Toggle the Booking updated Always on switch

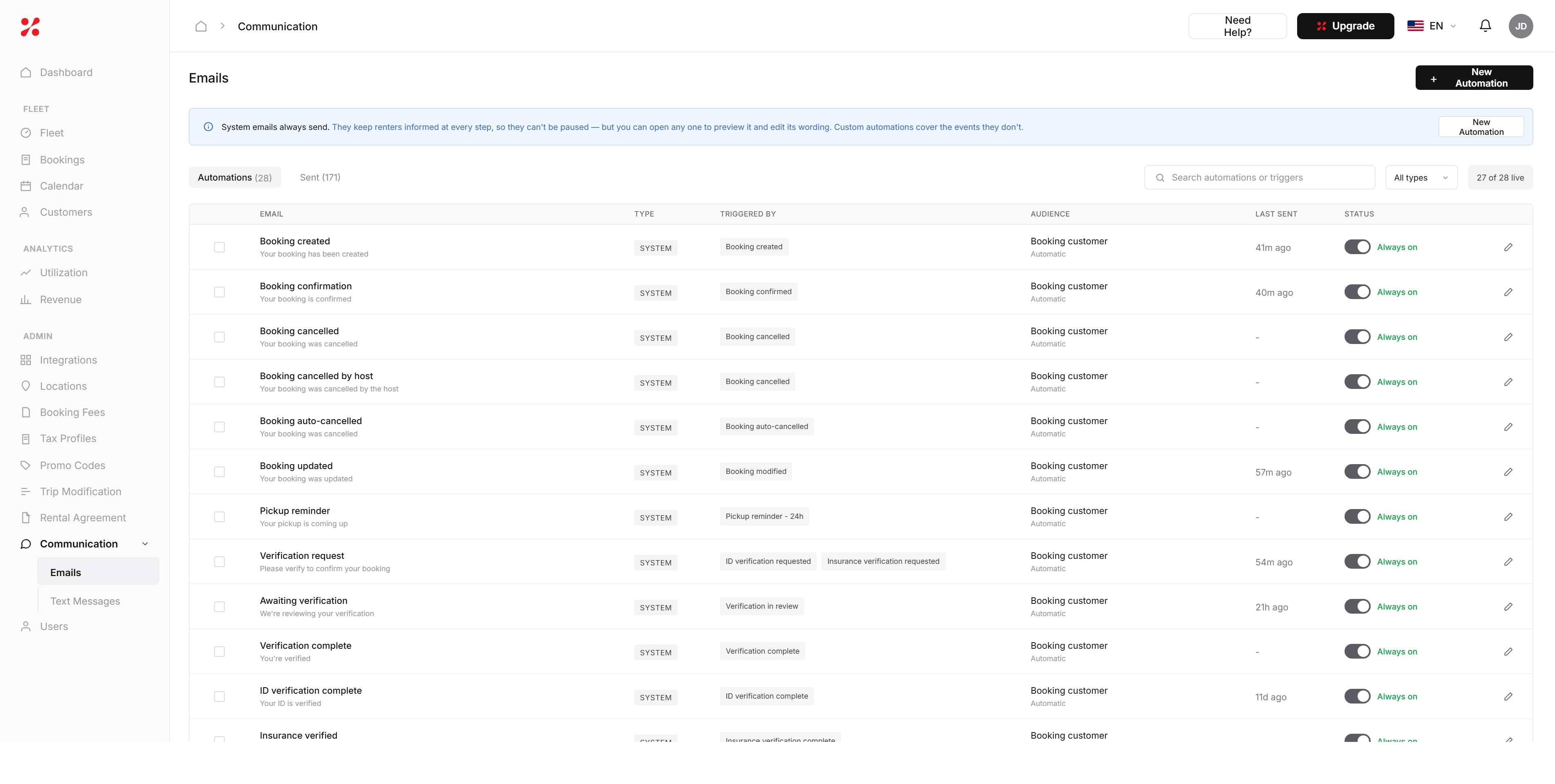1357,472
